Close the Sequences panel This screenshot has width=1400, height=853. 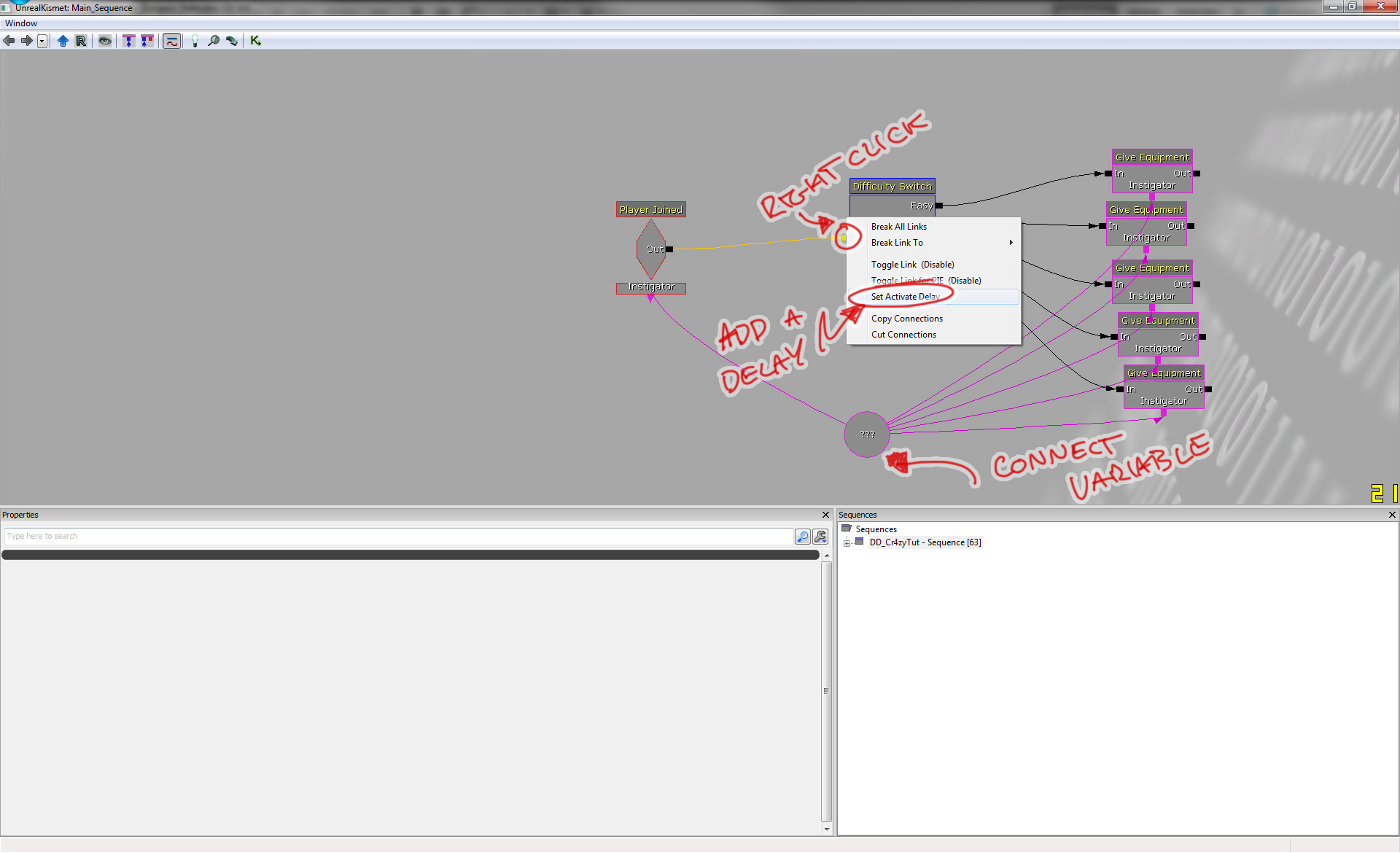click(x=1392, y=515)
